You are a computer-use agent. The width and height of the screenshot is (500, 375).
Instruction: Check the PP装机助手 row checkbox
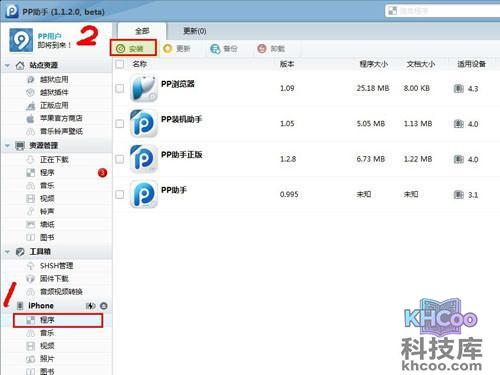pyautogui.click(x=120, y=124)
